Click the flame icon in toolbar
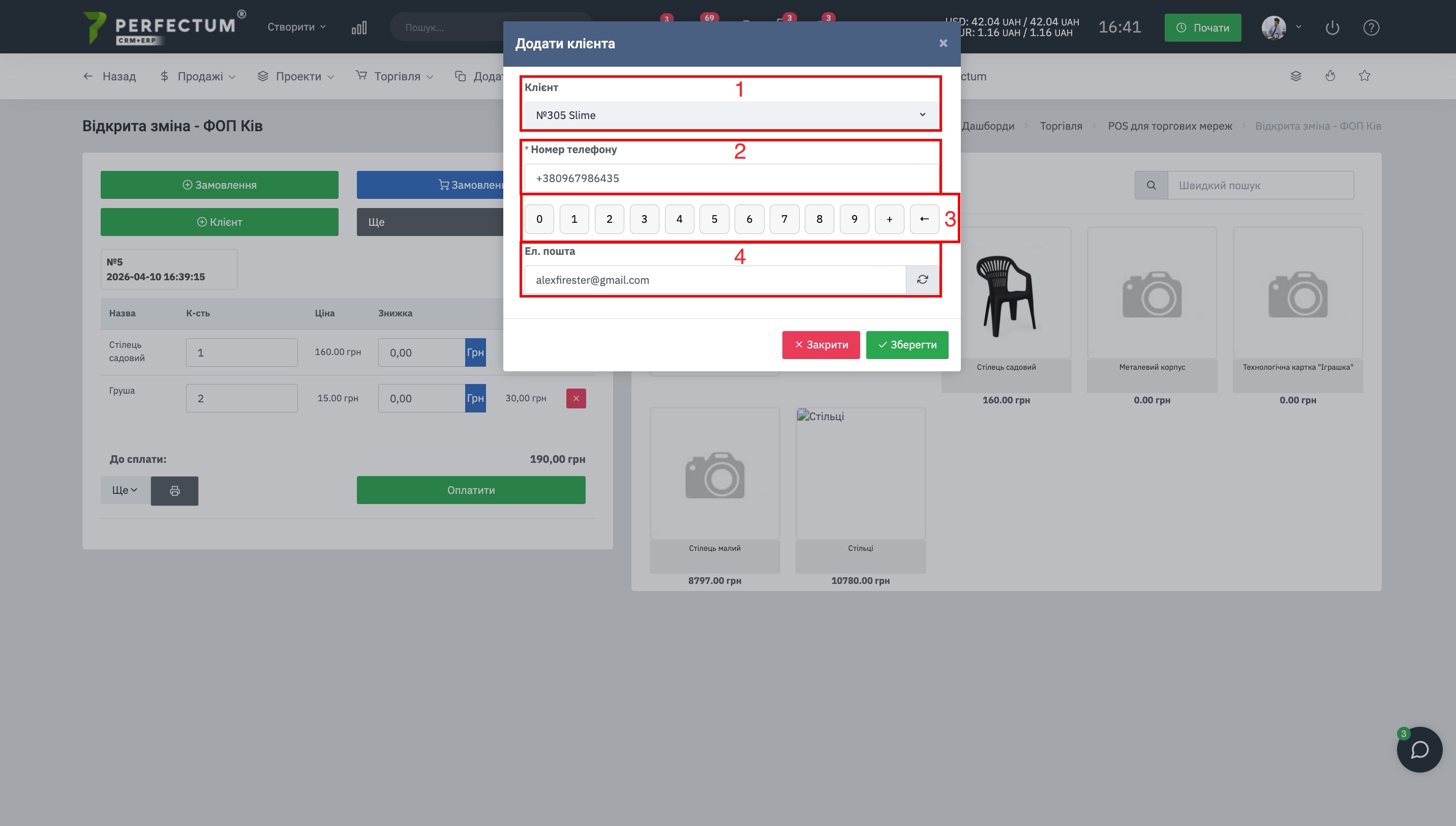Screen dimensions: 1456x826 click(1330, 76)
